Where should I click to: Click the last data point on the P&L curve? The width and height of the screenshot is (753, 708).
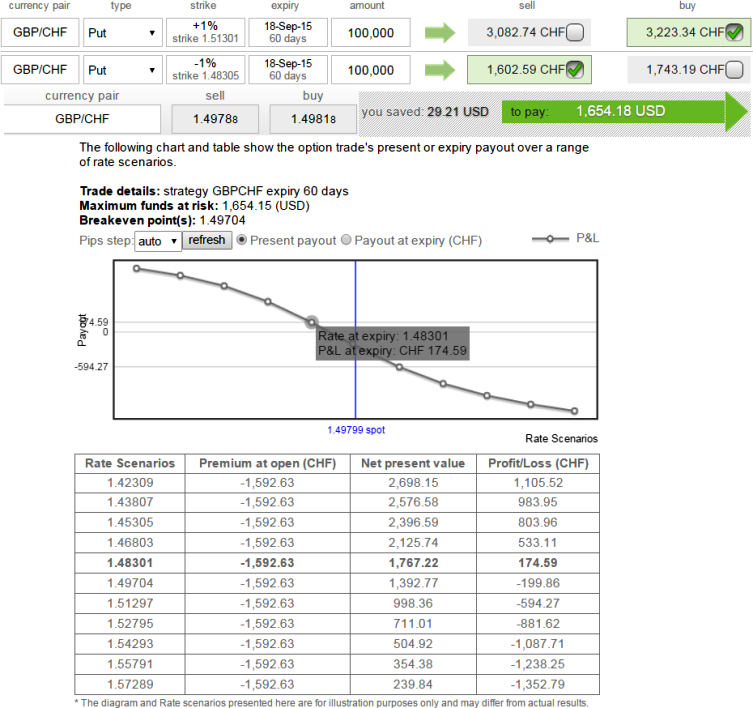pos(574,411)
